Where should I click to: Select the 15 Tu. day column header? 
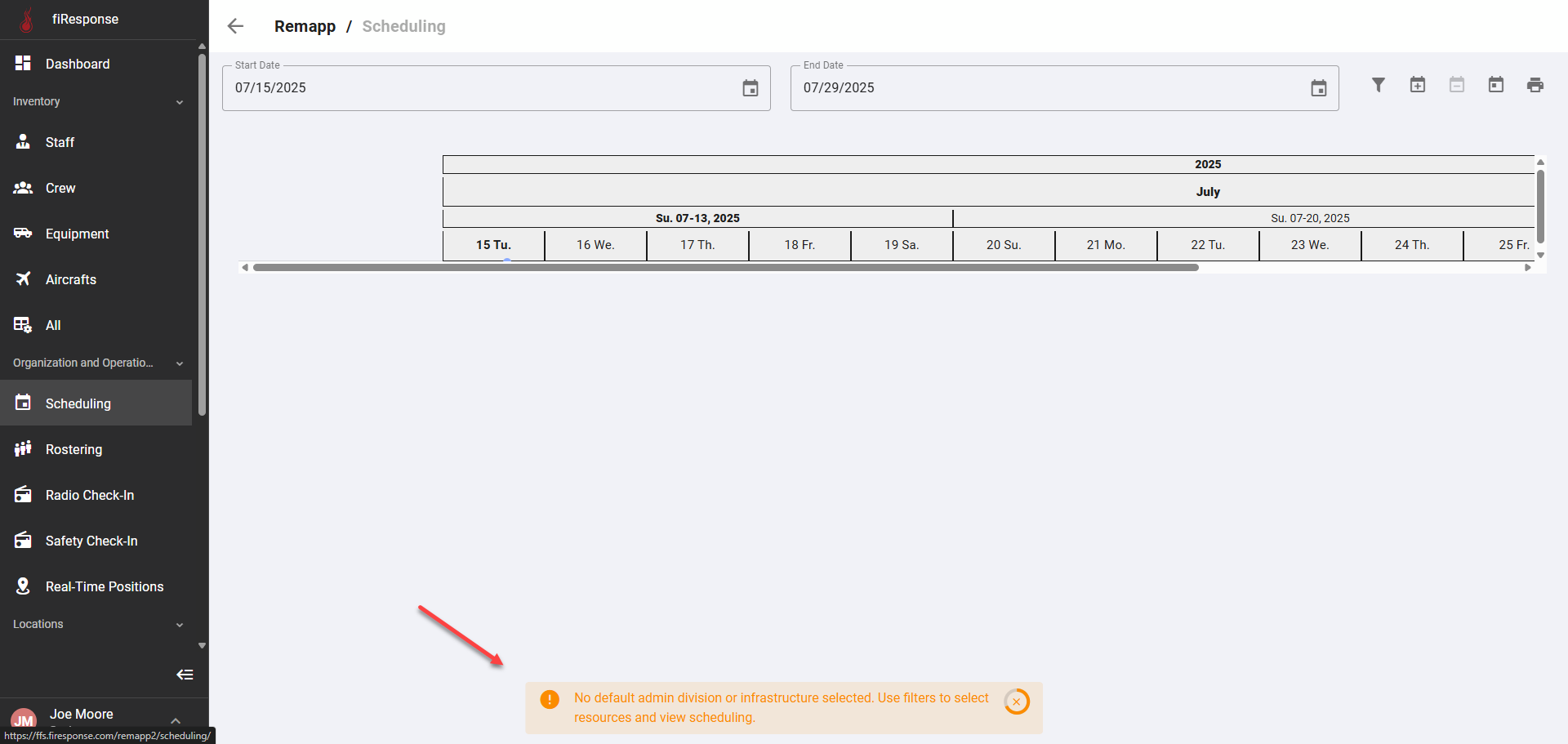(x=493, y=245)
